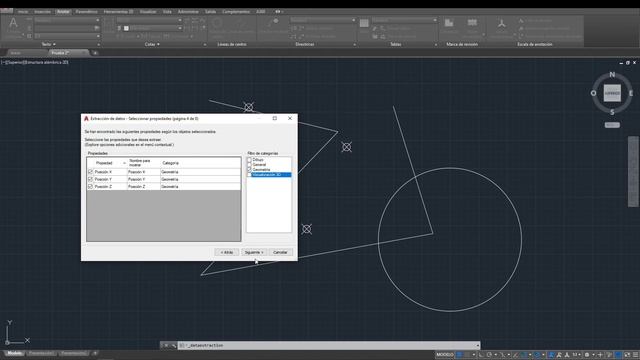Open the Presentación1 layout tab
This screenshot has width=640, height=360.
click(41, 353)
